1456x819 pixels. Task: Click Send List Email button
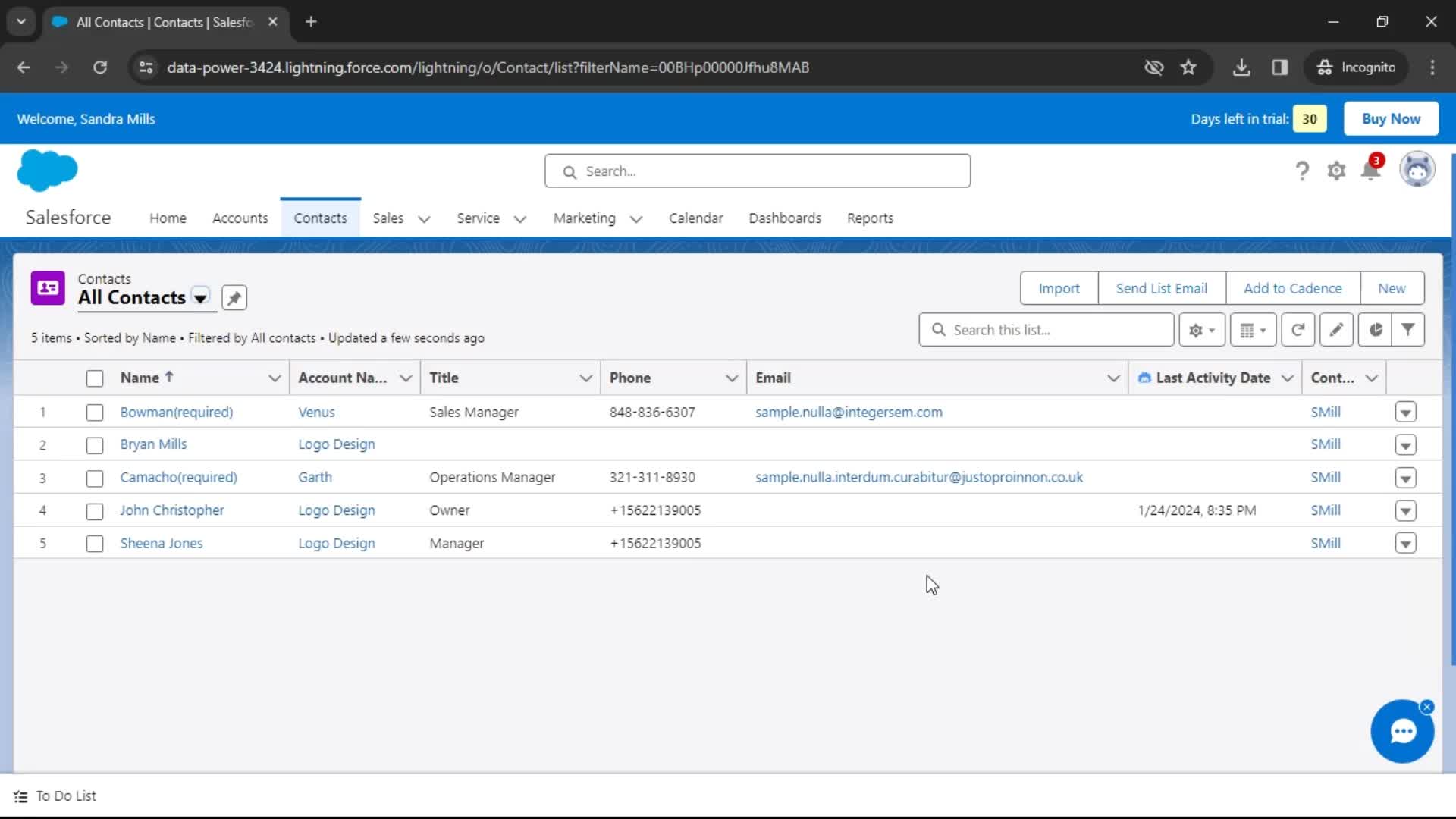pyautogui.click(x=1161, y=289)
